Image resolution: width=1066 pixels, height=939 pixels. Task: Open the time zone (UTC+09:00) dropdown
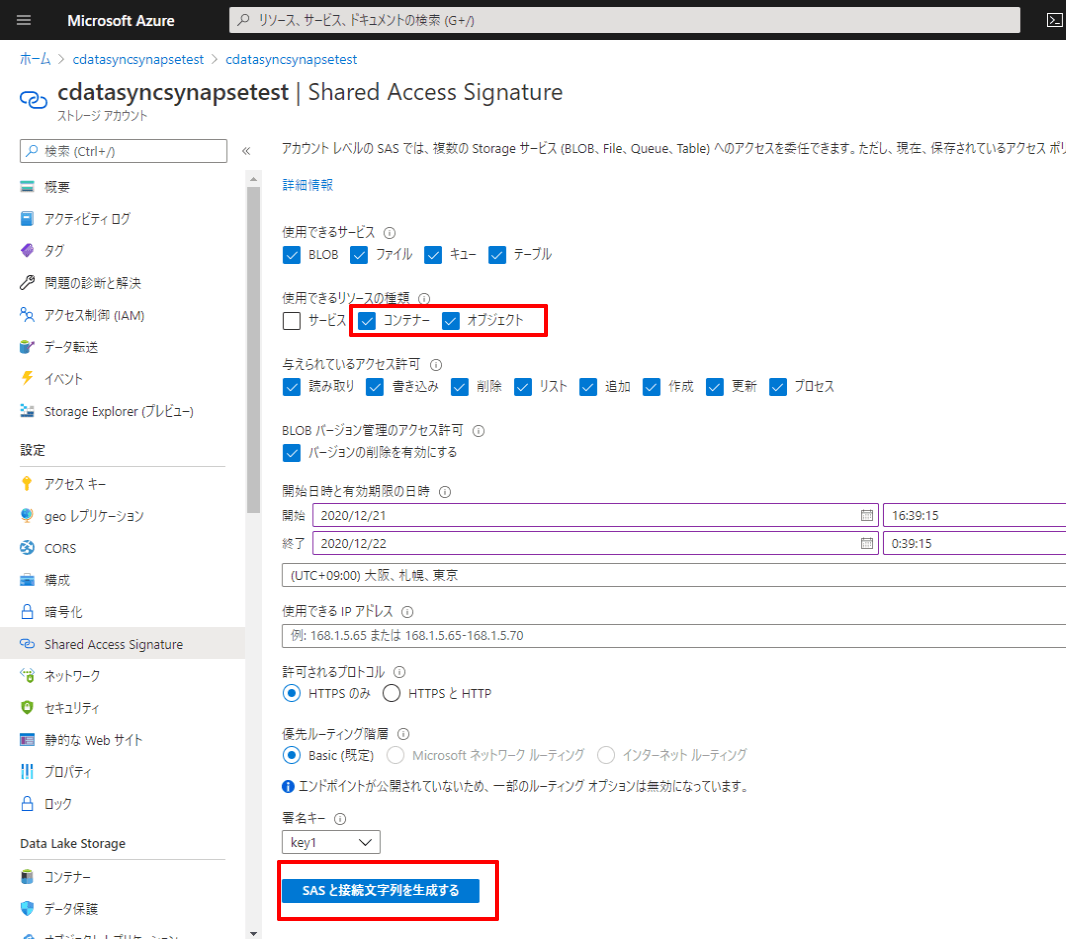click(x=674, y=575)
